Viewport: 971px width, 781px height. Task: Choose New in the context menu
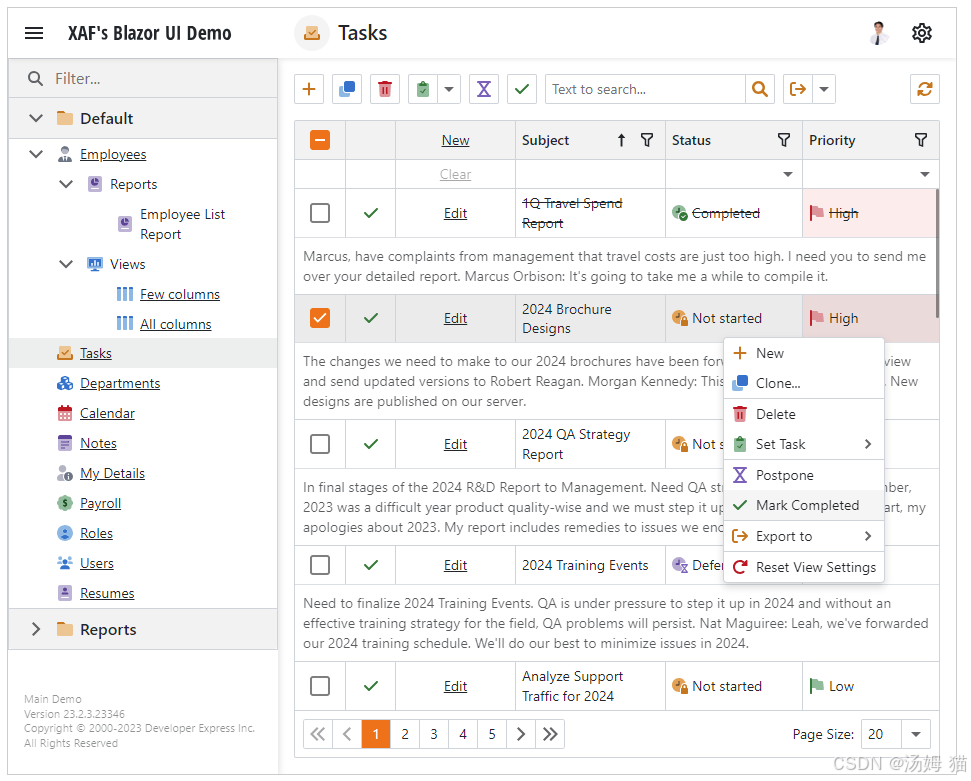[x=804, y=353]
